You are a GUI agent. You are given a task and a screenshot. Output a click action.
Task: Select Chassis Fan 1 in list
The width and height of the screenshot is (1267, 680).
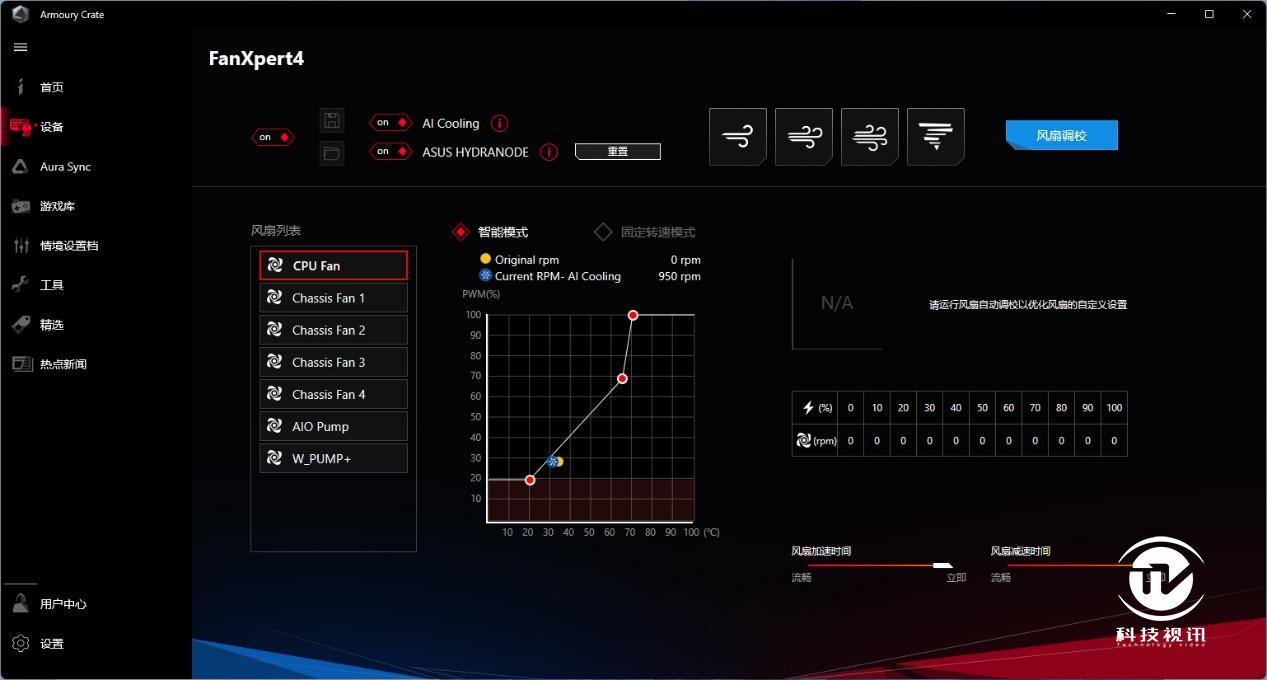click(x=333, y=298)
